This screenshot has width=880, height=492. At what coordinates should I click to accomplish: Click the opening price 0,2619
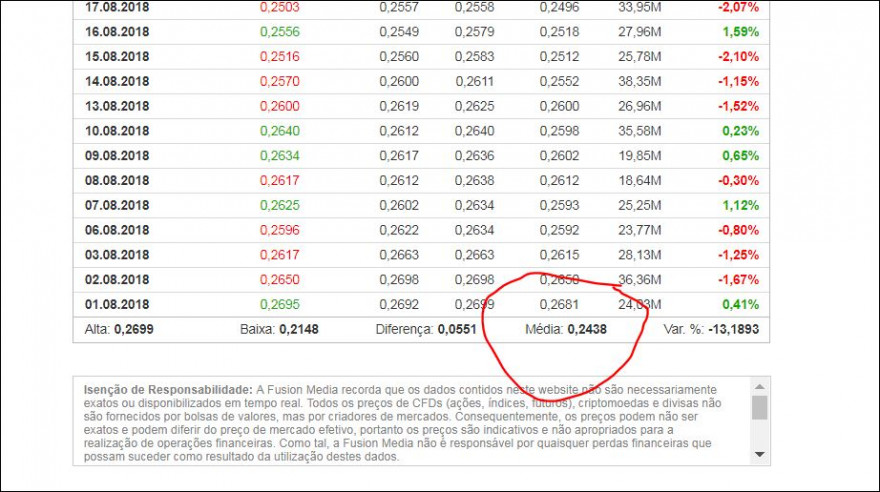(399, 106)
